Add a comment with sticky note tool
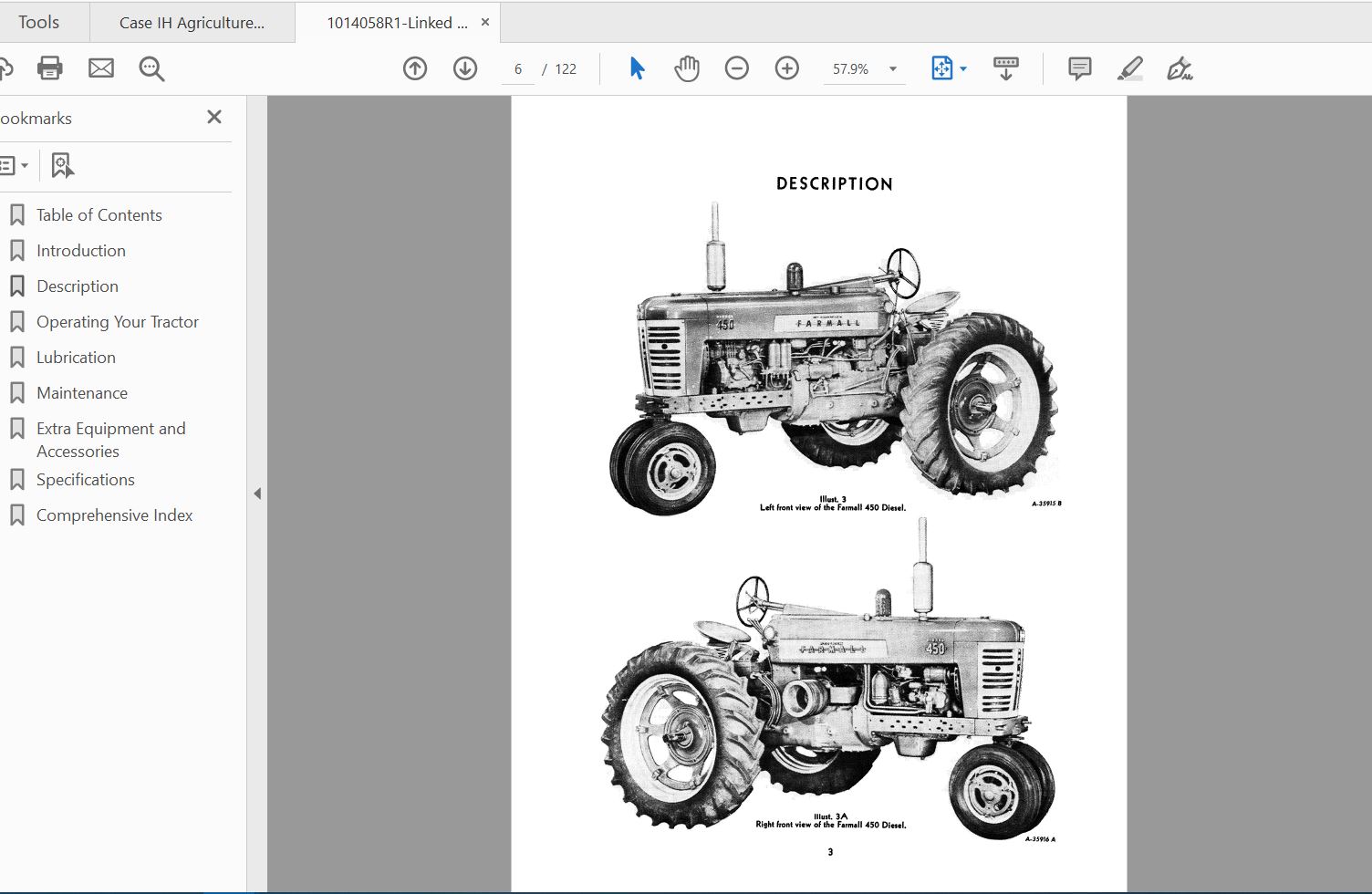The image size is (1372, 894). tap(1080, 68)
